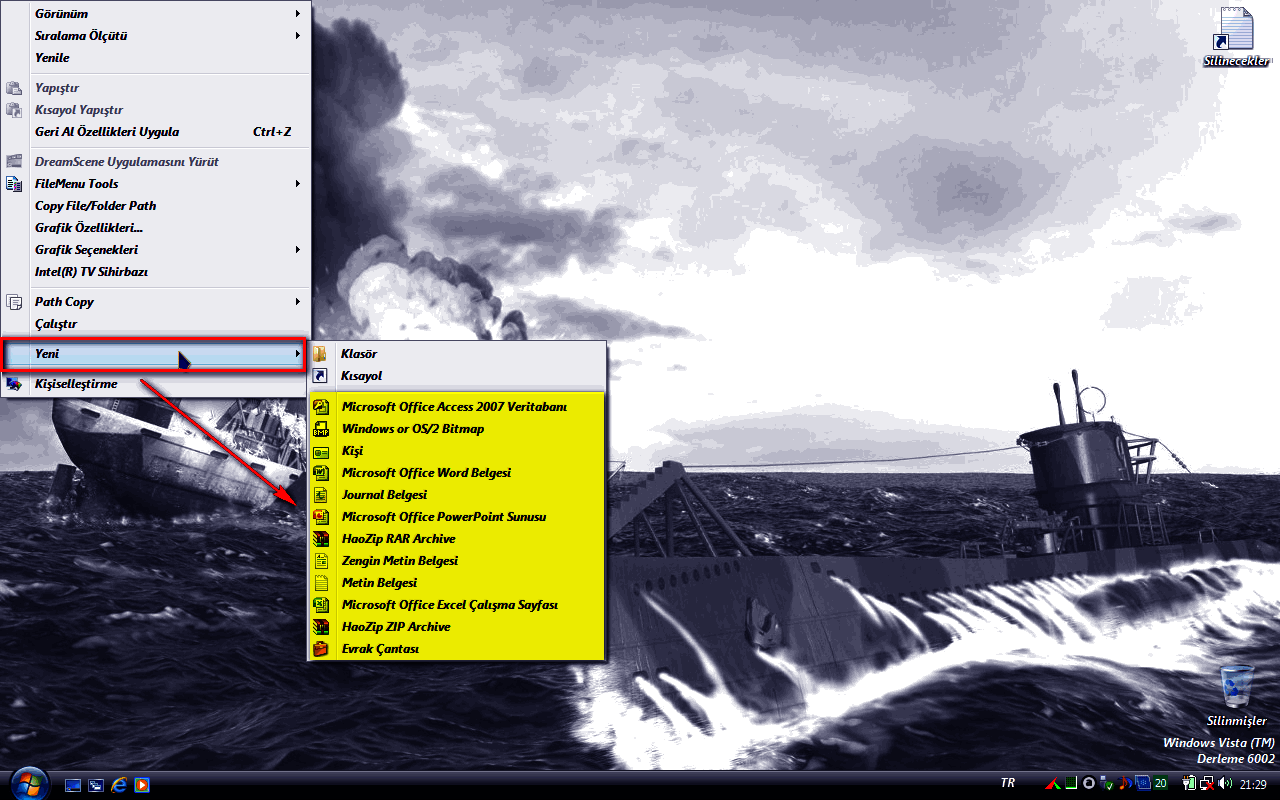Click the Show Desktop quick launch icon
Viewport: 1280px width, 800px height.
pos(73,785)
